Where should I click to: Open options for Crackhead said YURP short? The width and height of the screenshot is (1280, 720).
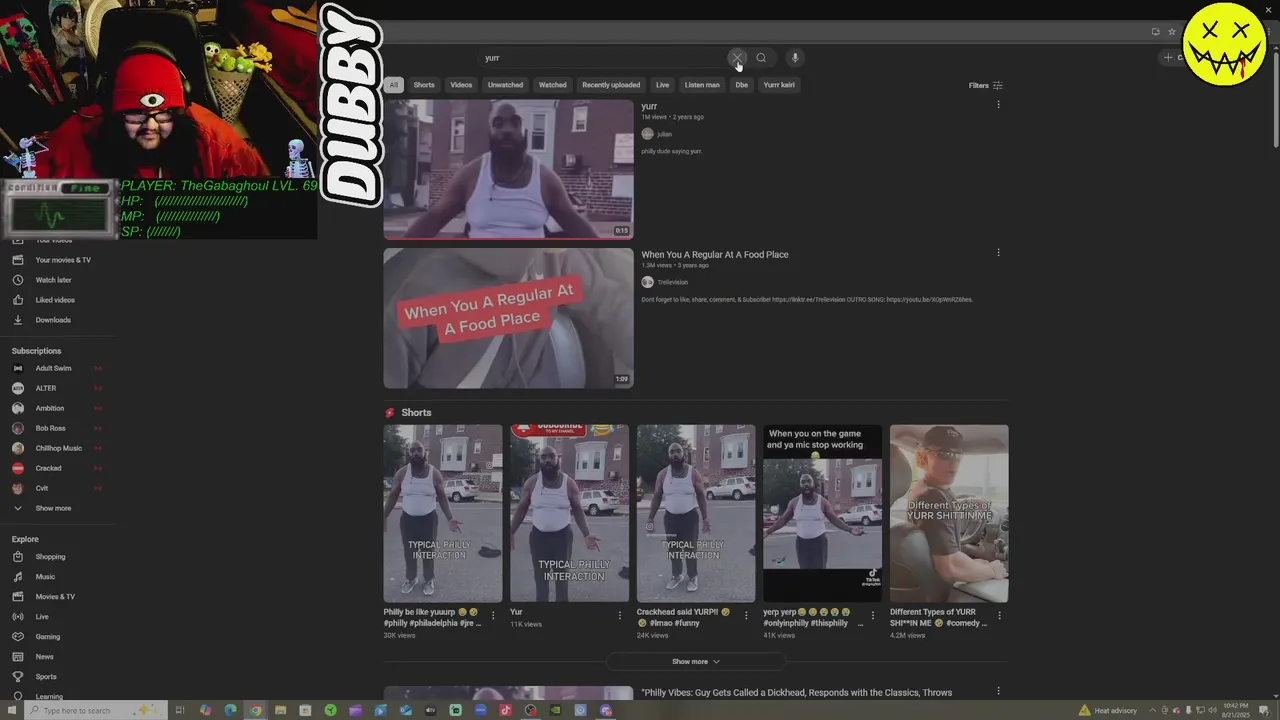pyautogui.click(x=746, y=616)
